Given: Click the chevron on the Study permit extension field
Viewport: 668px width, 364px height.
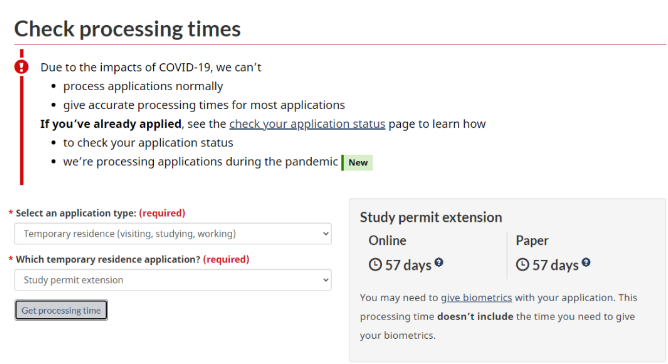Looking at the screenshot, I should click(325, 280).
